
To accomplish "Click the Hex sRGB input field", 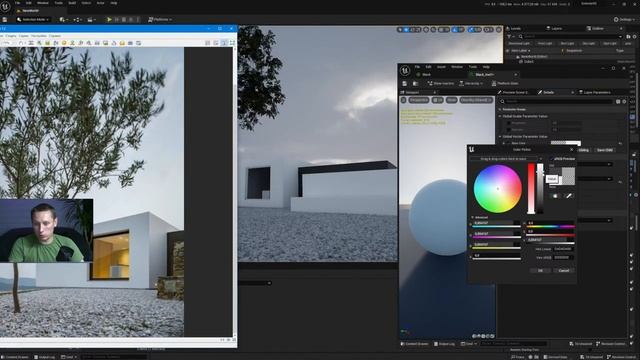I will pos(563,258).
